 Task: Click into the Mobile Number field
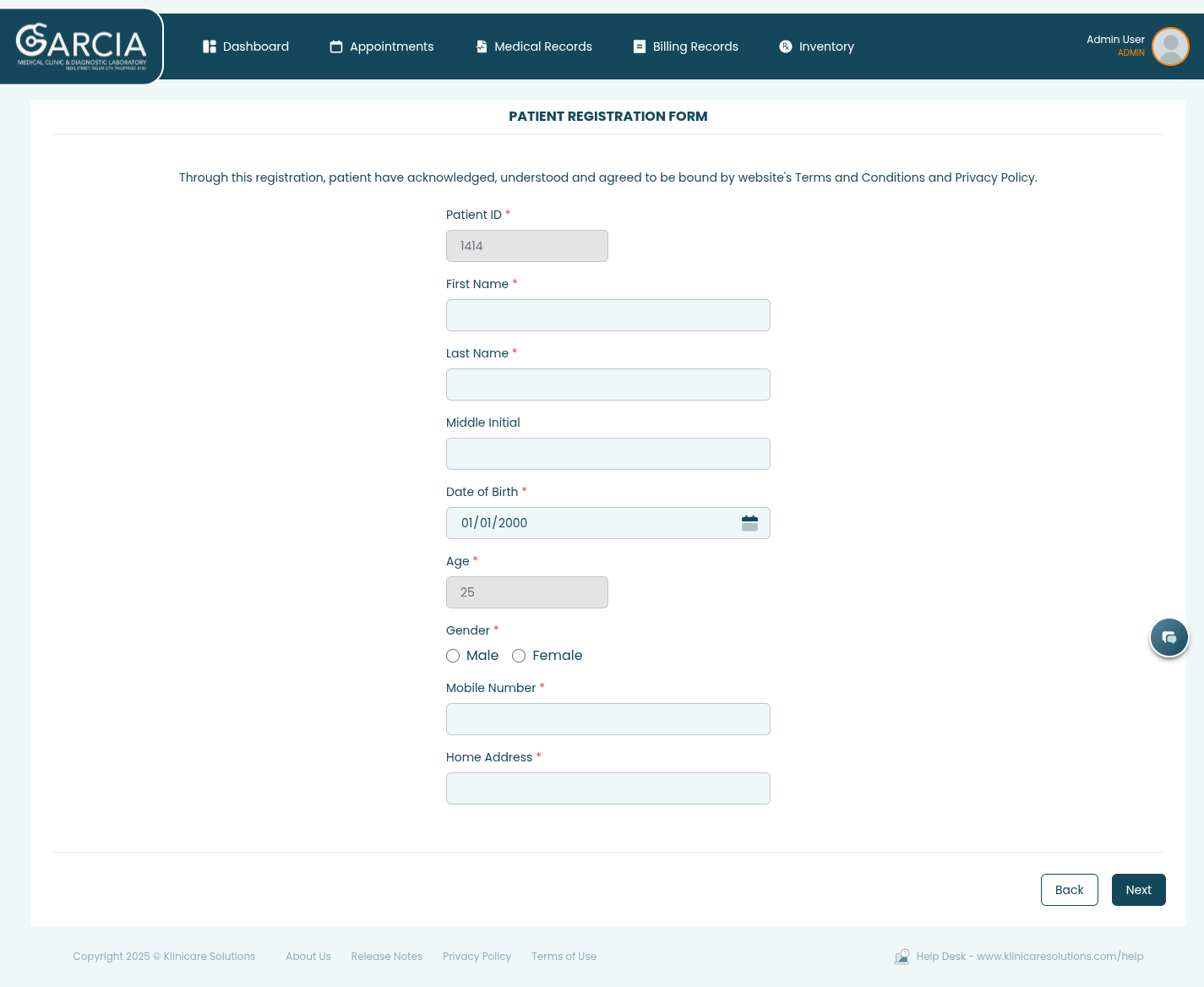click(607, 719)
